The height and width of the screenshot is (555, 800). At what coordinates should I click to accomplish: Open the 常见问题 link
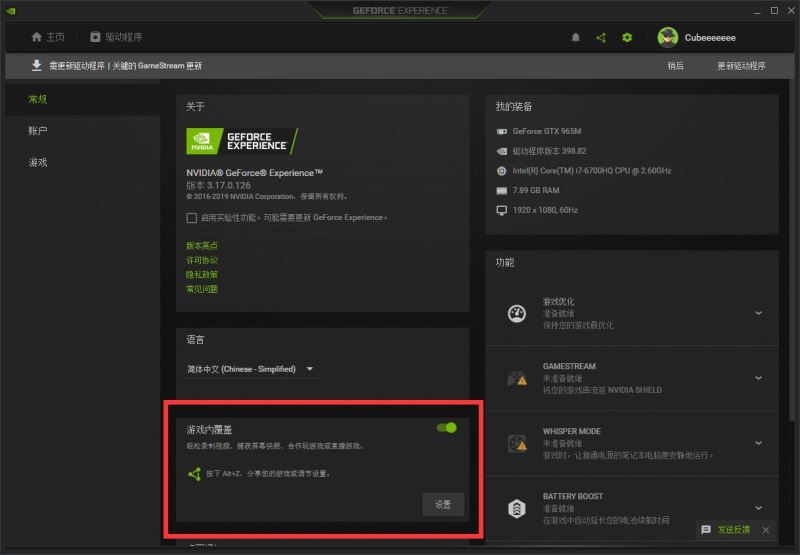[x=202, y=289]
